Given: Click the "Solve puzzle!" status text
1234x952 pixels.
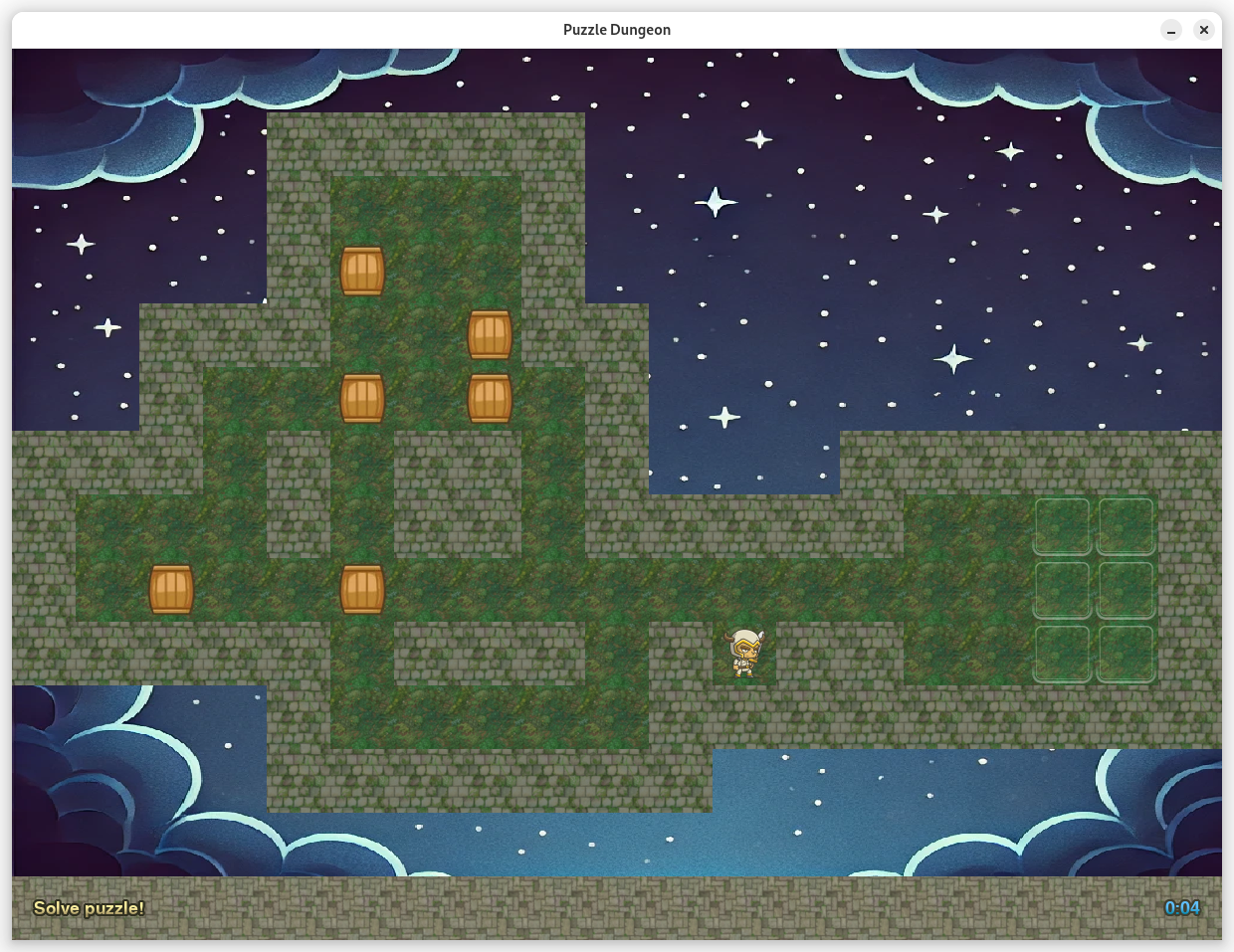Looking at the screenshot, I should click(89, 908).
